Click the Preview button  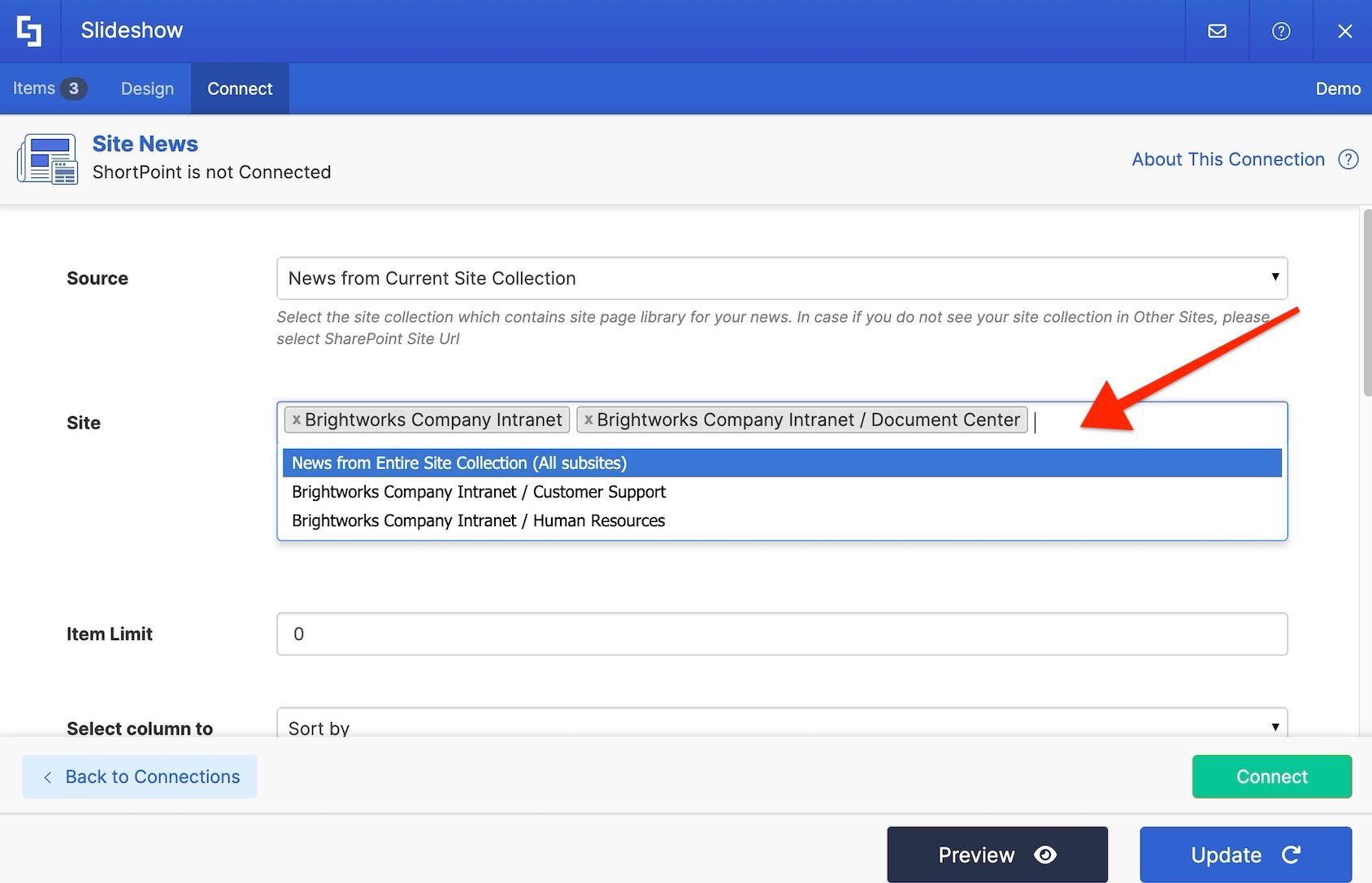(997, 855)
